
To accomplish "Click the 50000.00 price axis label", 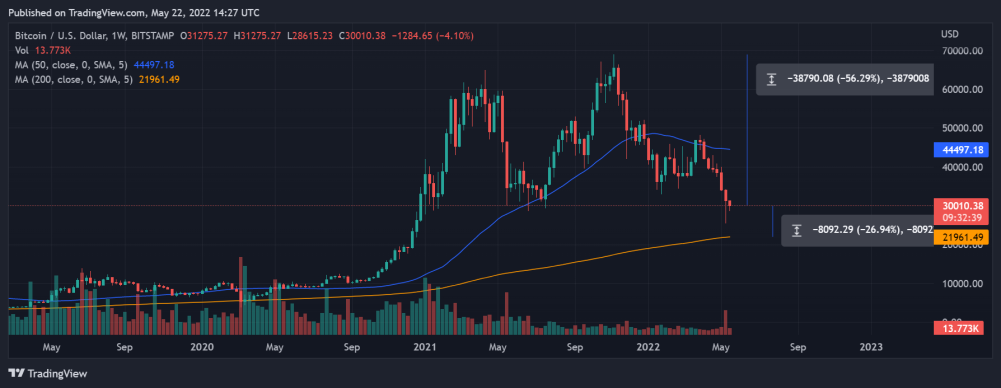I will click(x=963, y=128).
